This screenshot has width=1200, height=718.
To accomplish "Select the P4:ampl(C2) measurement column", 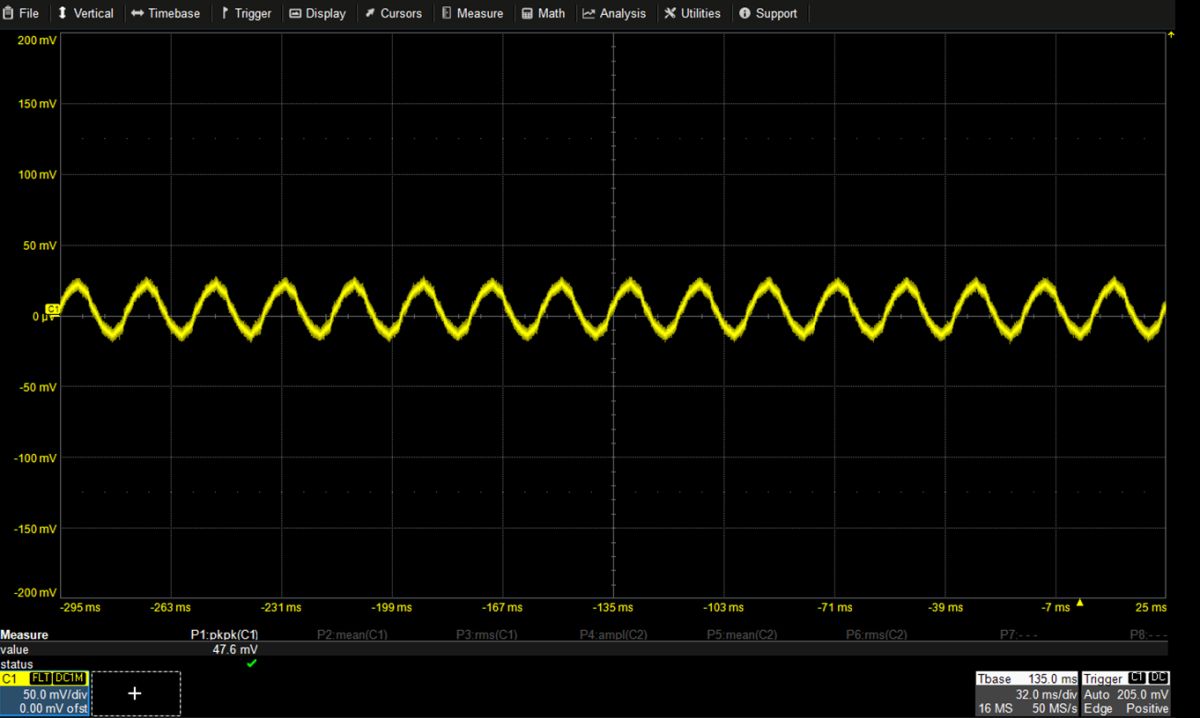I will 614,635.
